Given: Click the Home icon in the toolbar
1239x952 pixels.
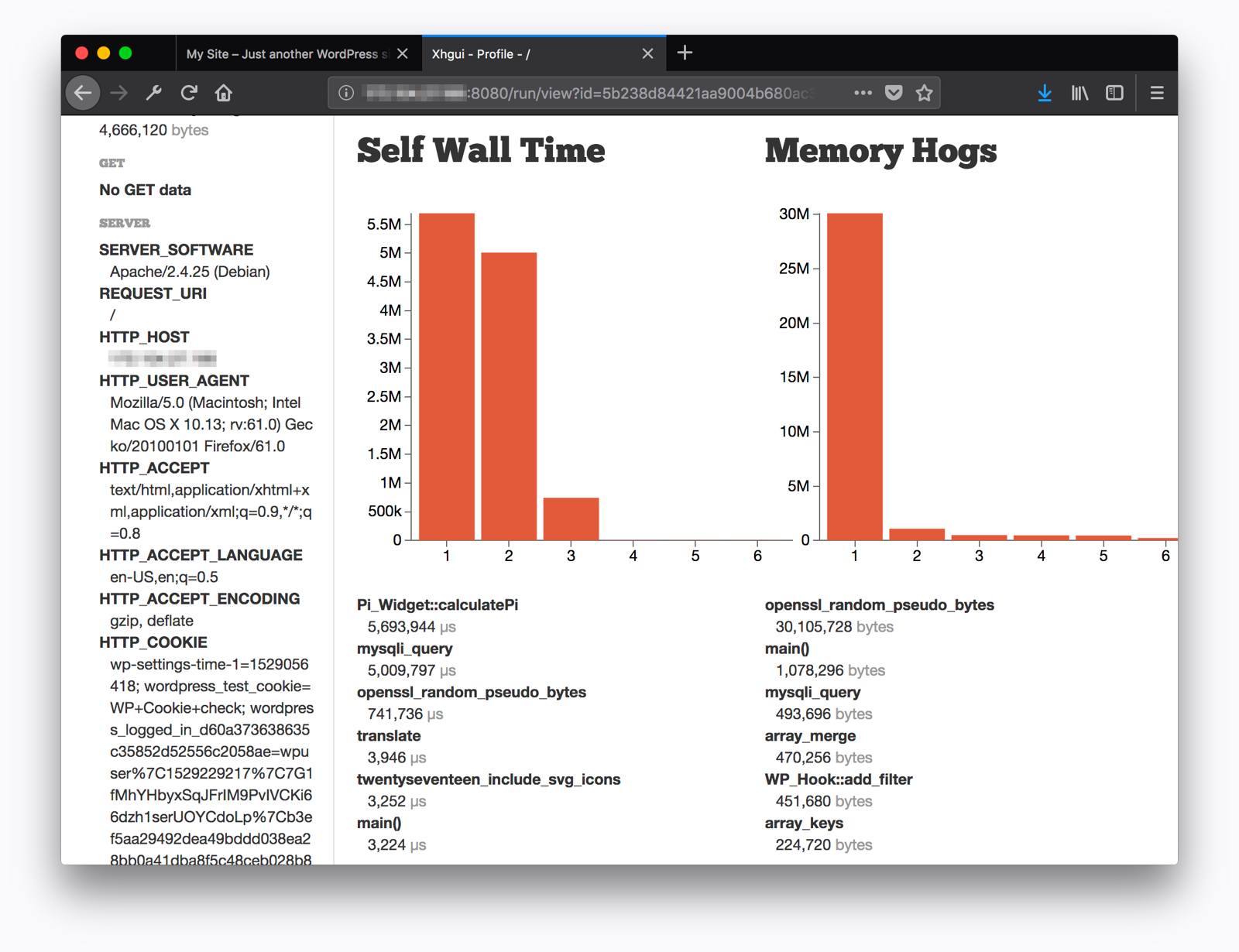Looking at the screenshot, I should [224, 93].
